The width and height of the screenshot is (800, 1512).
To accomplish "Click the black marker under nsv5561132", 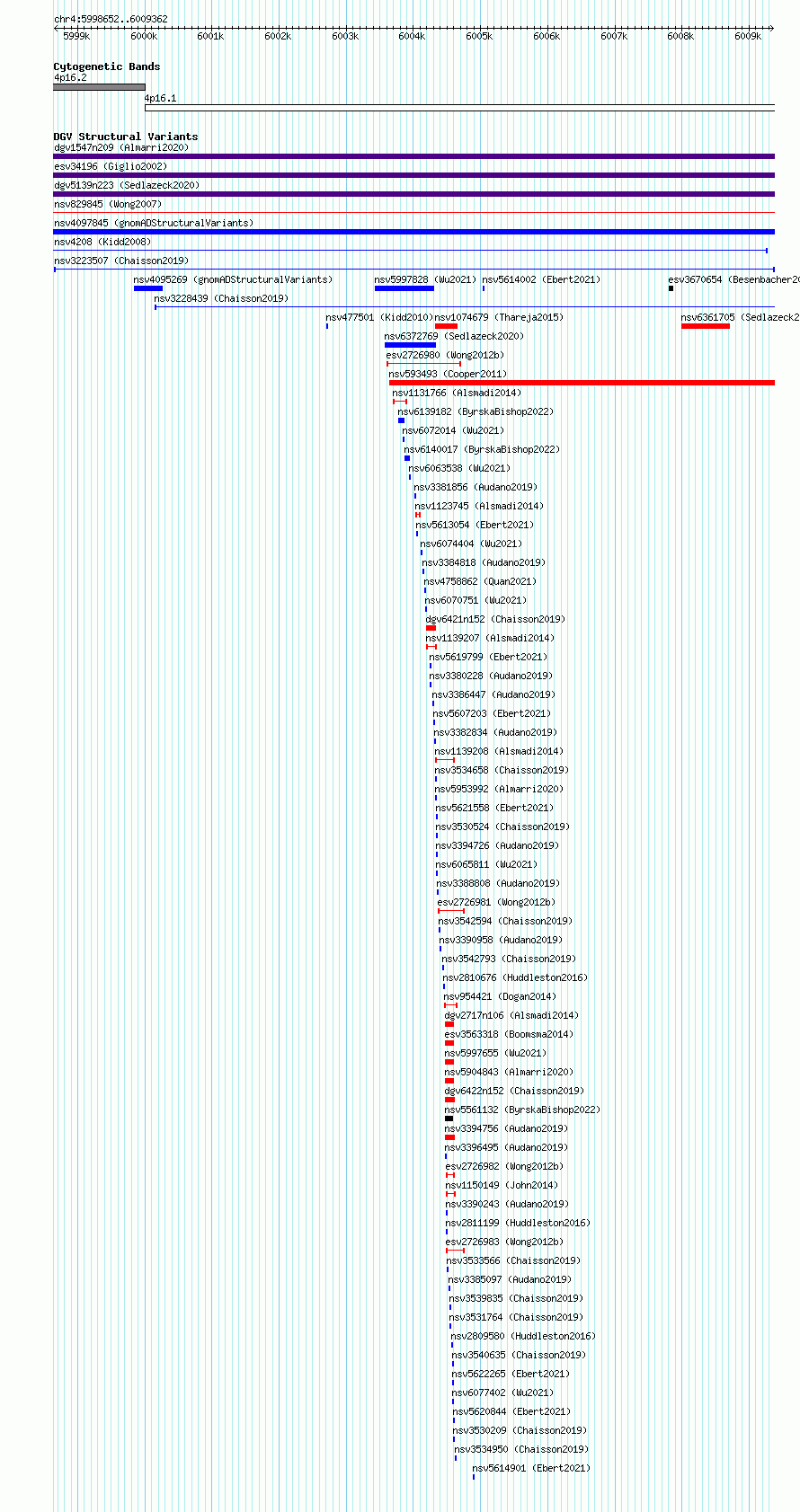I will [449, 1119].
